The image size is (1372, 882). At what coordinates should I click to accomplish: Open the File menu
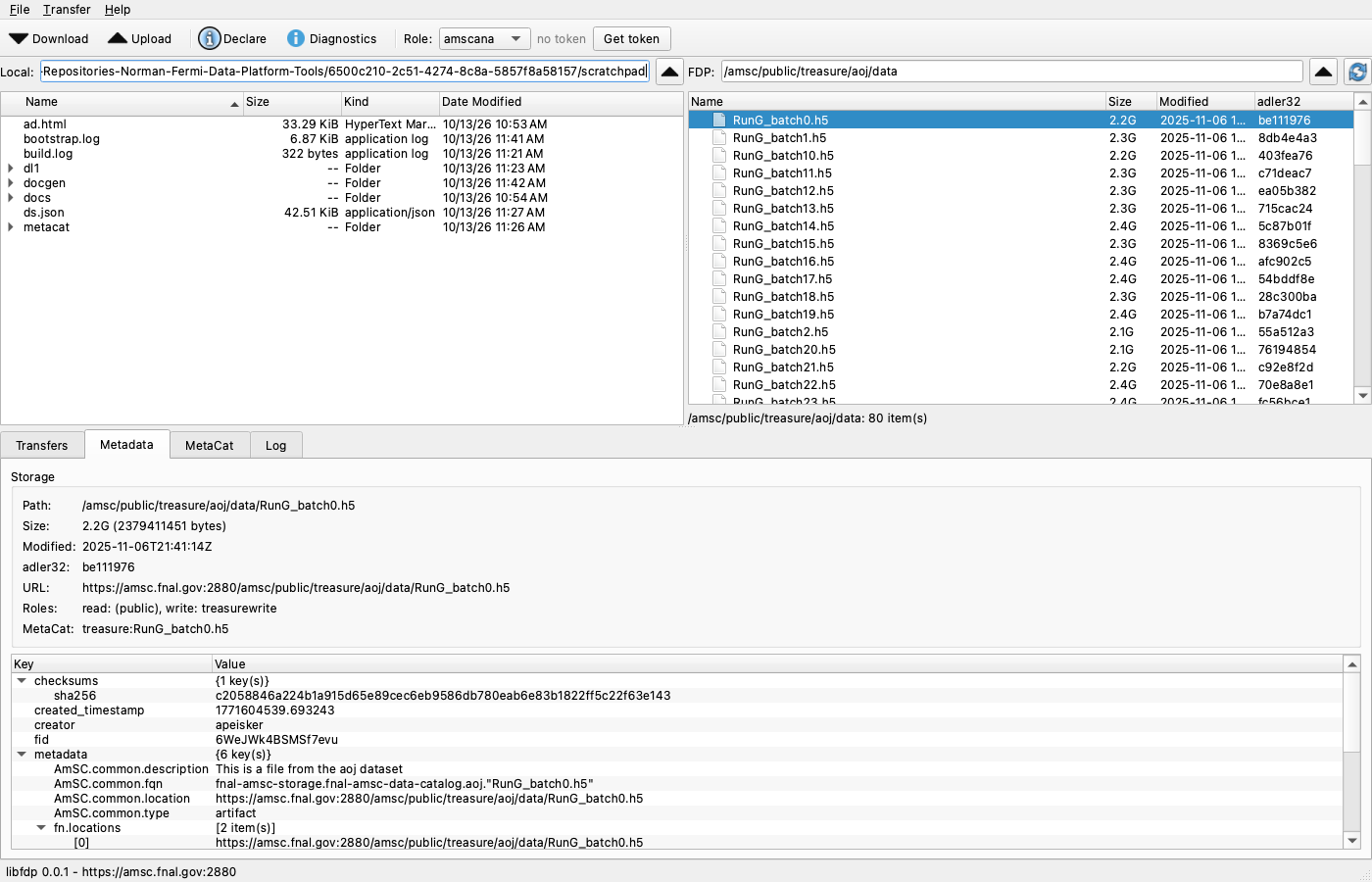pyautogui.click(x=20, y=10)
